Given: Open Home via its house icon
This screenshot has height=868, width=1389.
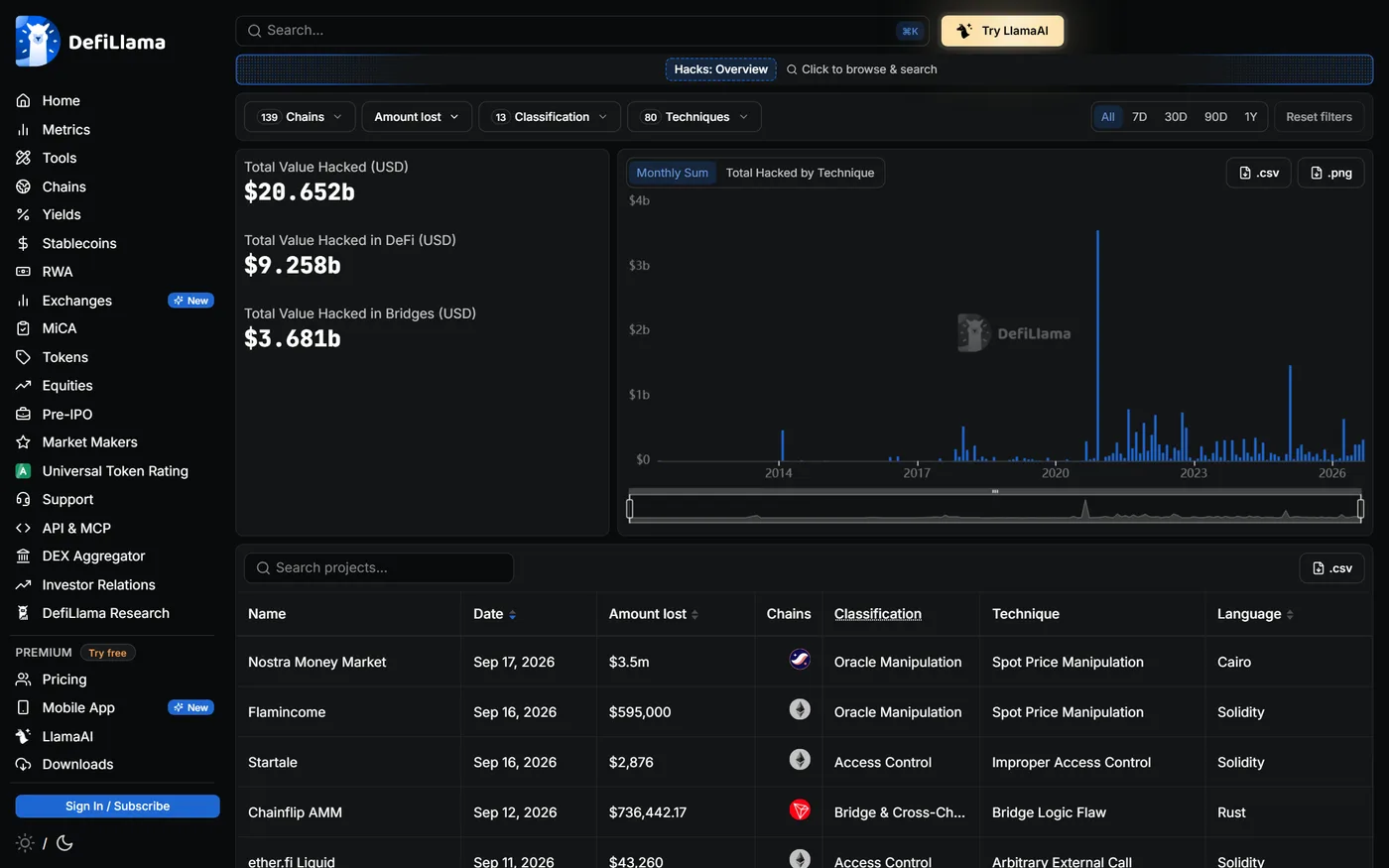Looking at the screenshot, I should pyautogui.click(x=23, y=101).
